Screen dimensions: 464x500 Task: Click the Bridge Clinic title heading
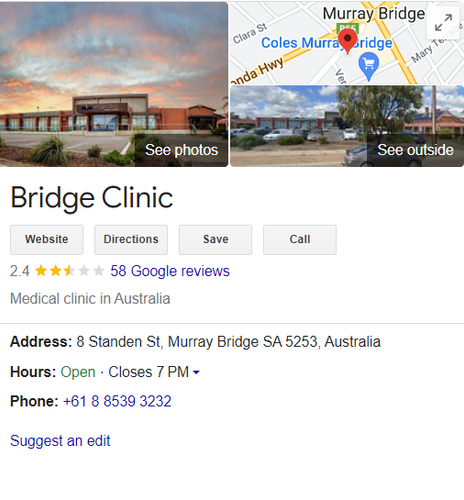coord(92,198)
